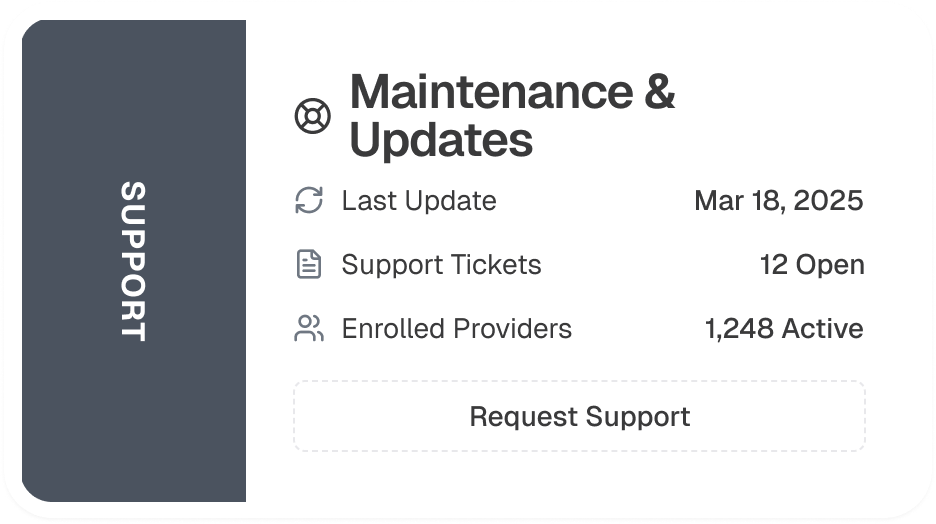Screen dimensions: 936x524
Task: Click the people icon for Enrolled Providers
Action: (x=309, y=328)
